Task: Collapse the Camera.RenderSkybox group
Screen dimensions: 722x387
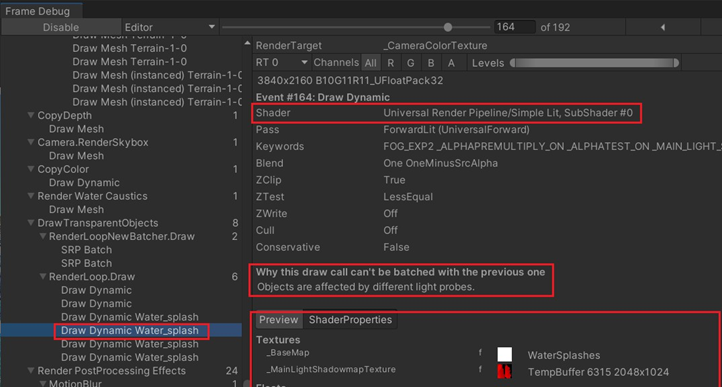Action: pyautogui.click(x=31, y=143)
